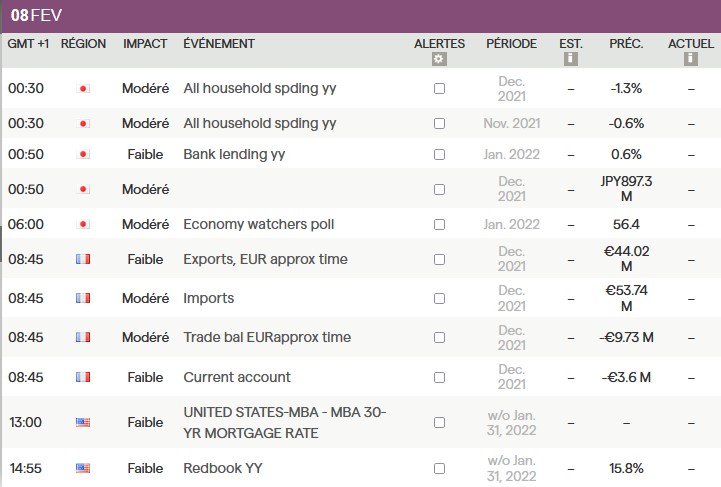Tick alert checkbox for Economy watchers poll
Viewport: 721px width, 487px height.
(439, 224)
